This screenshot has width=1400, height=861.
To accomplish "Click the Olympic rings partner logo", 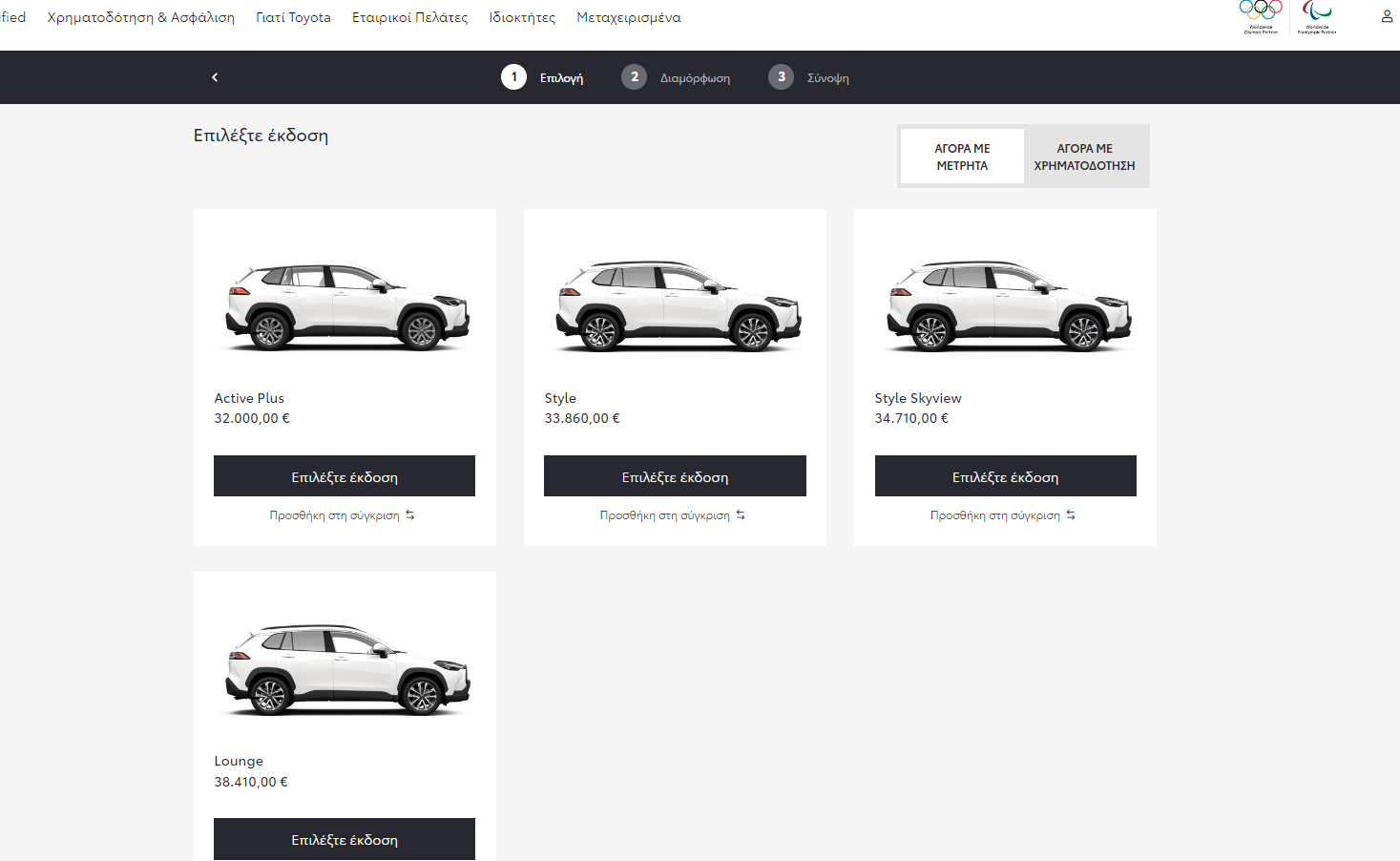I will [1261, 16].
